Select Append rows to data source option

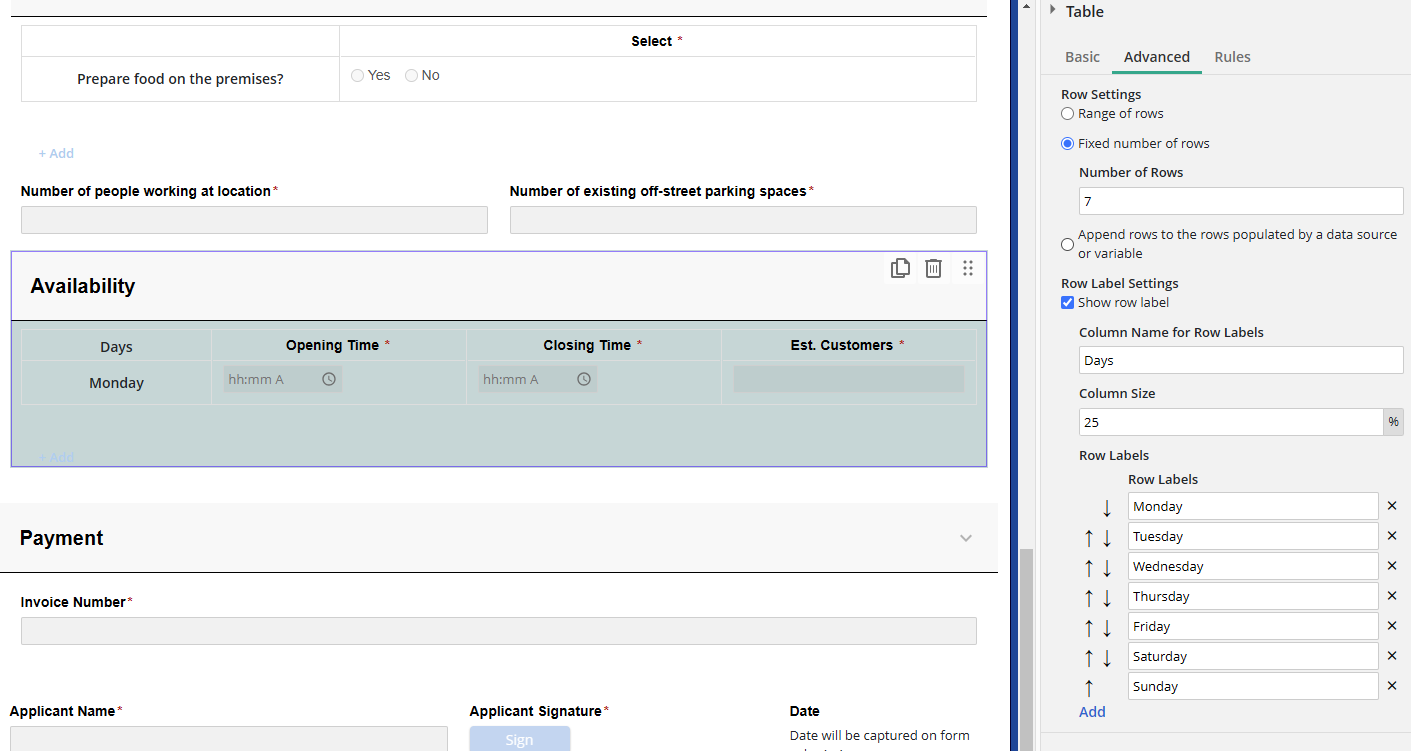tap(1067, 244)
